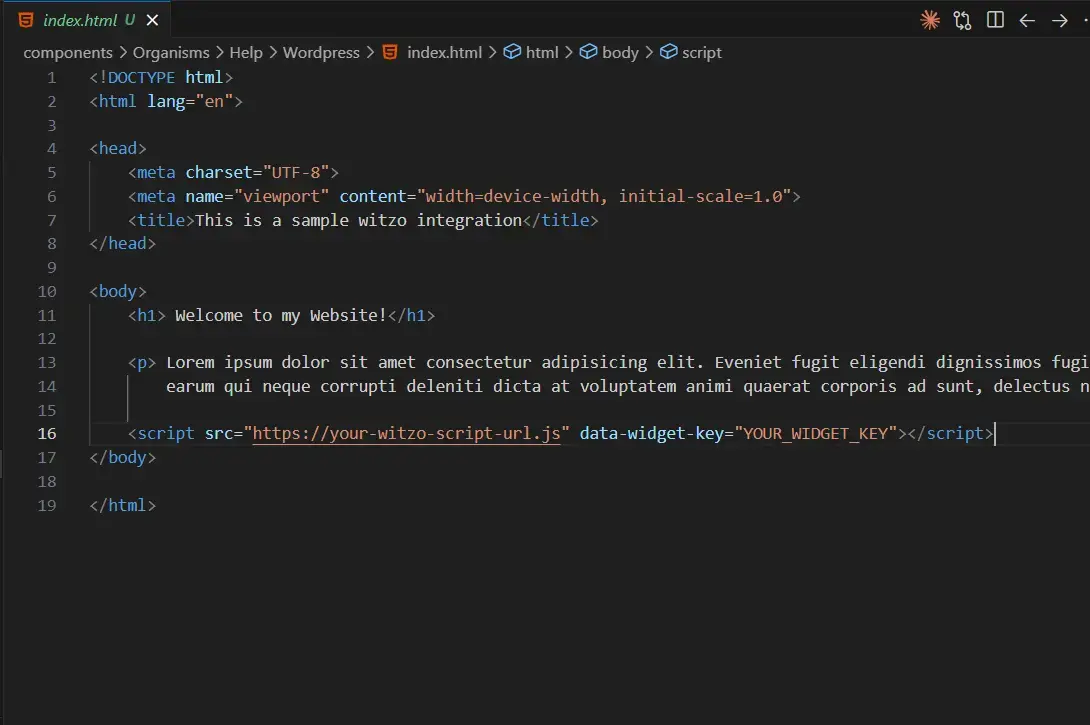The image size is (1090, 725).
Task: Select the html symbol icon in the breadcrumb
Action: click(514, 52)
